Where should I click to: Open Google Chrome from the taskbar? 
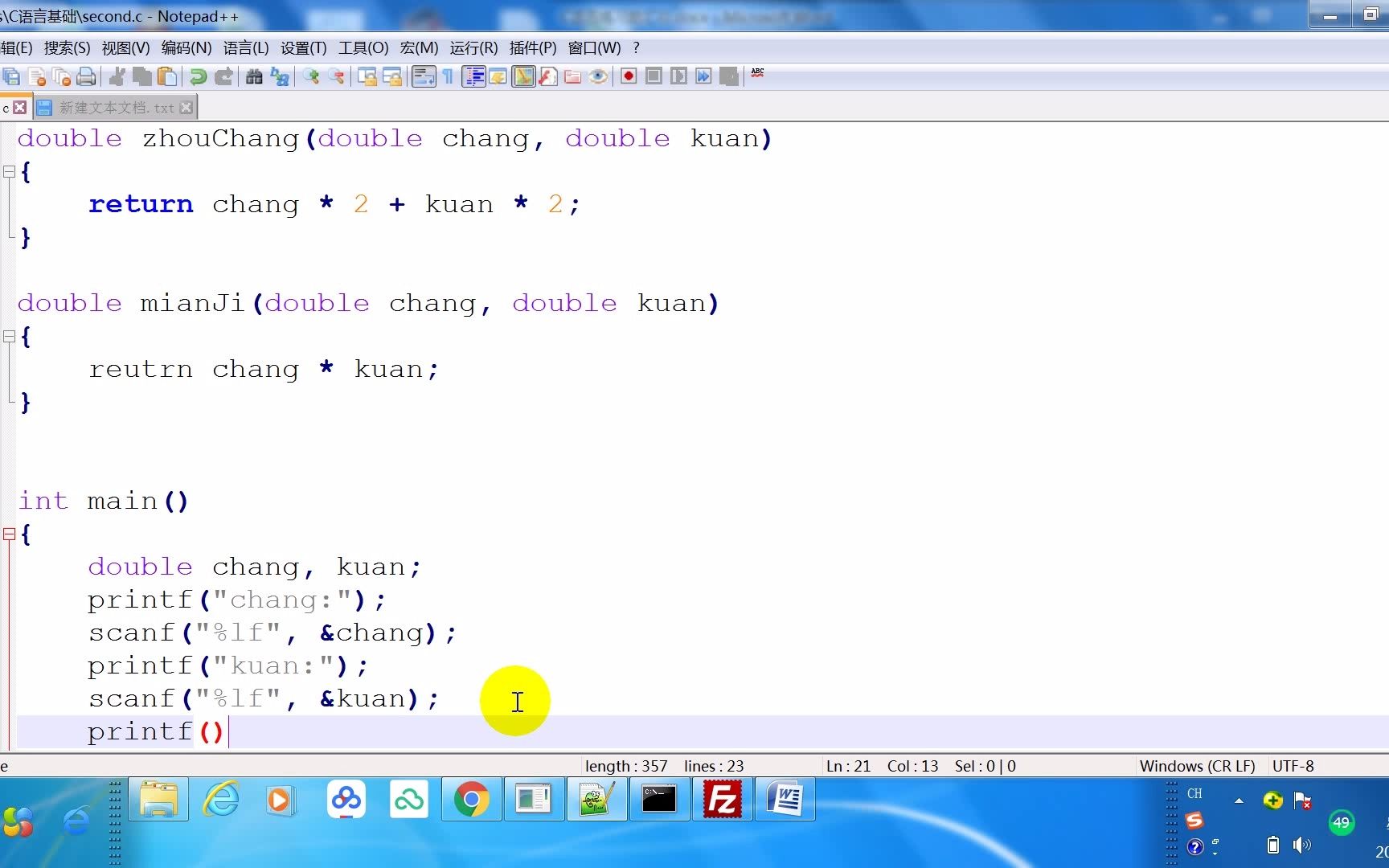[472, 800]
